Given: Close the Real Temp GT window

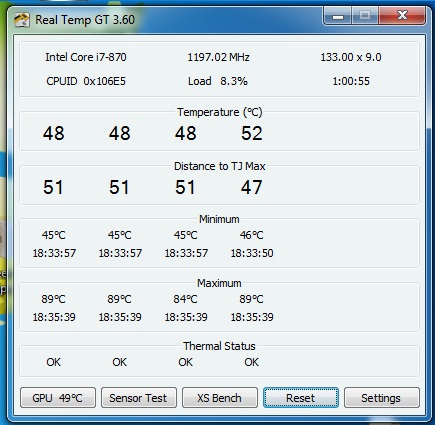Looking at the screenshot, I should (402, 16).
